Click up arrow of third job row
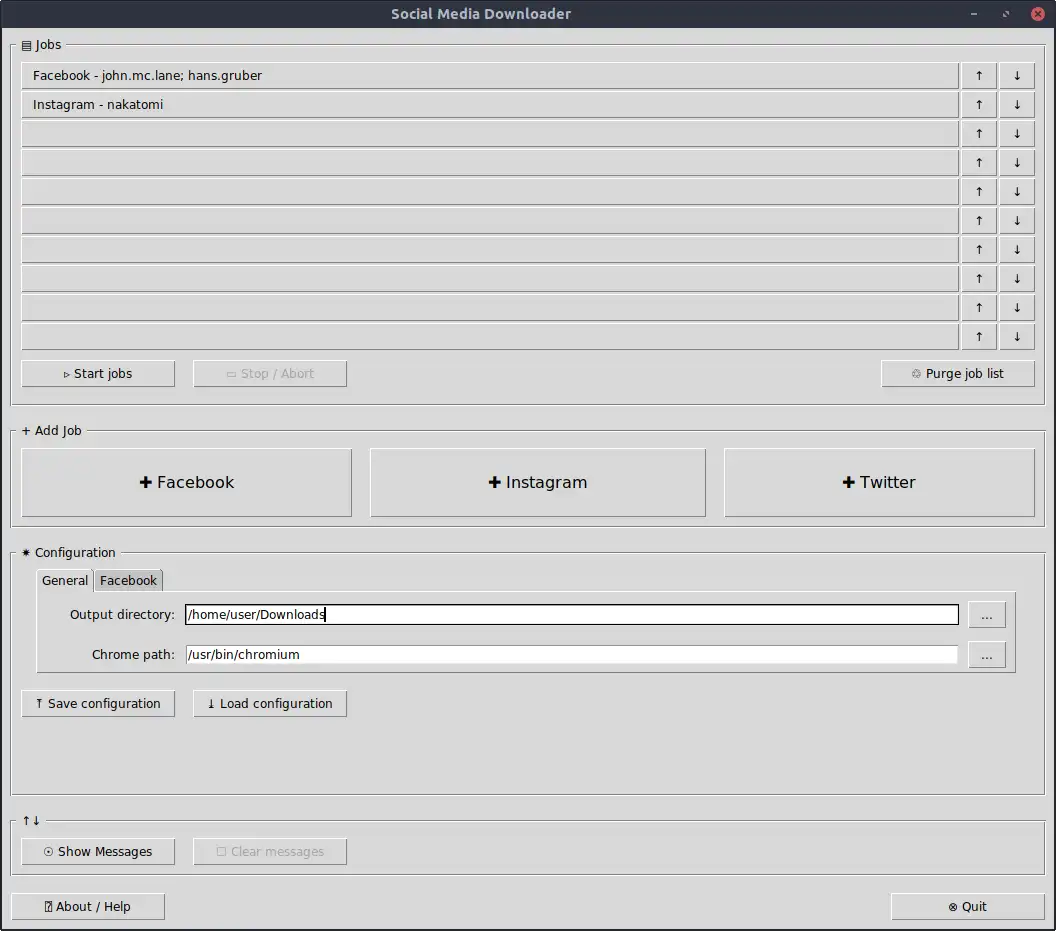The height and width of the screenshot is (931, 1056). coord(979,133)
